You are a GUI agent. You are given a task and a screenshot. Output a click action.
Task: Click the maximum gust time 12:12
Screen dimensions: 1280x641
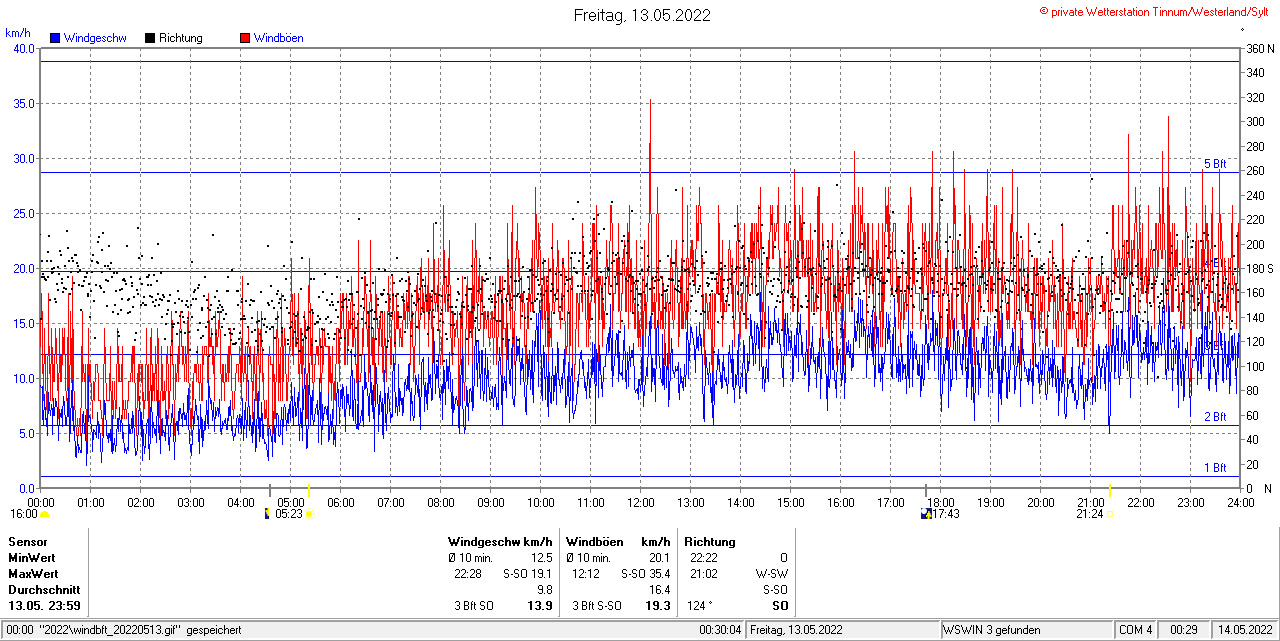pos(586,574)
